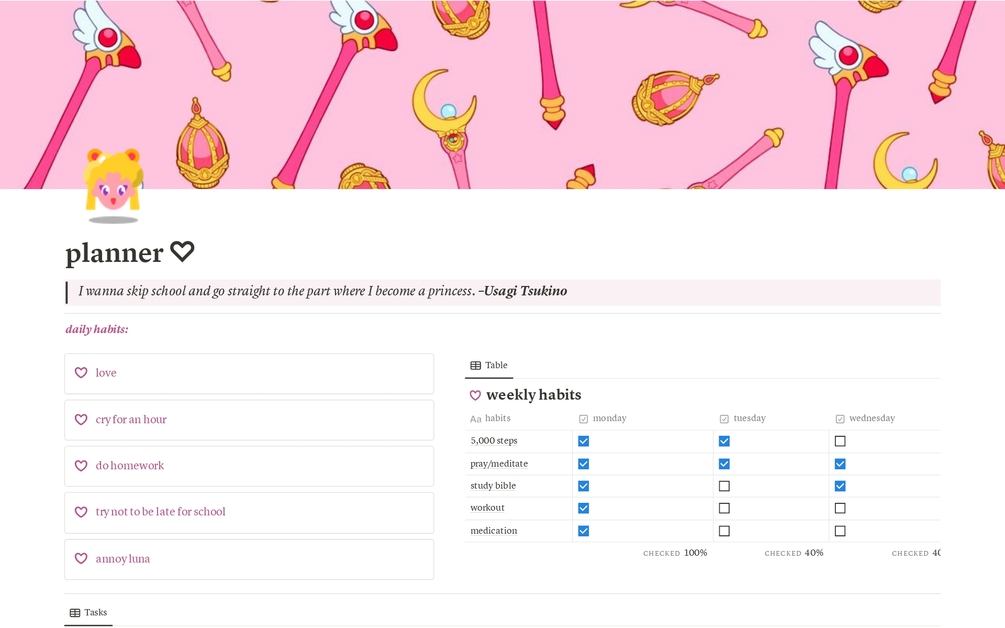The image size is (1005, 628).
Task: Open the workout row
Action: coord(487,508)
